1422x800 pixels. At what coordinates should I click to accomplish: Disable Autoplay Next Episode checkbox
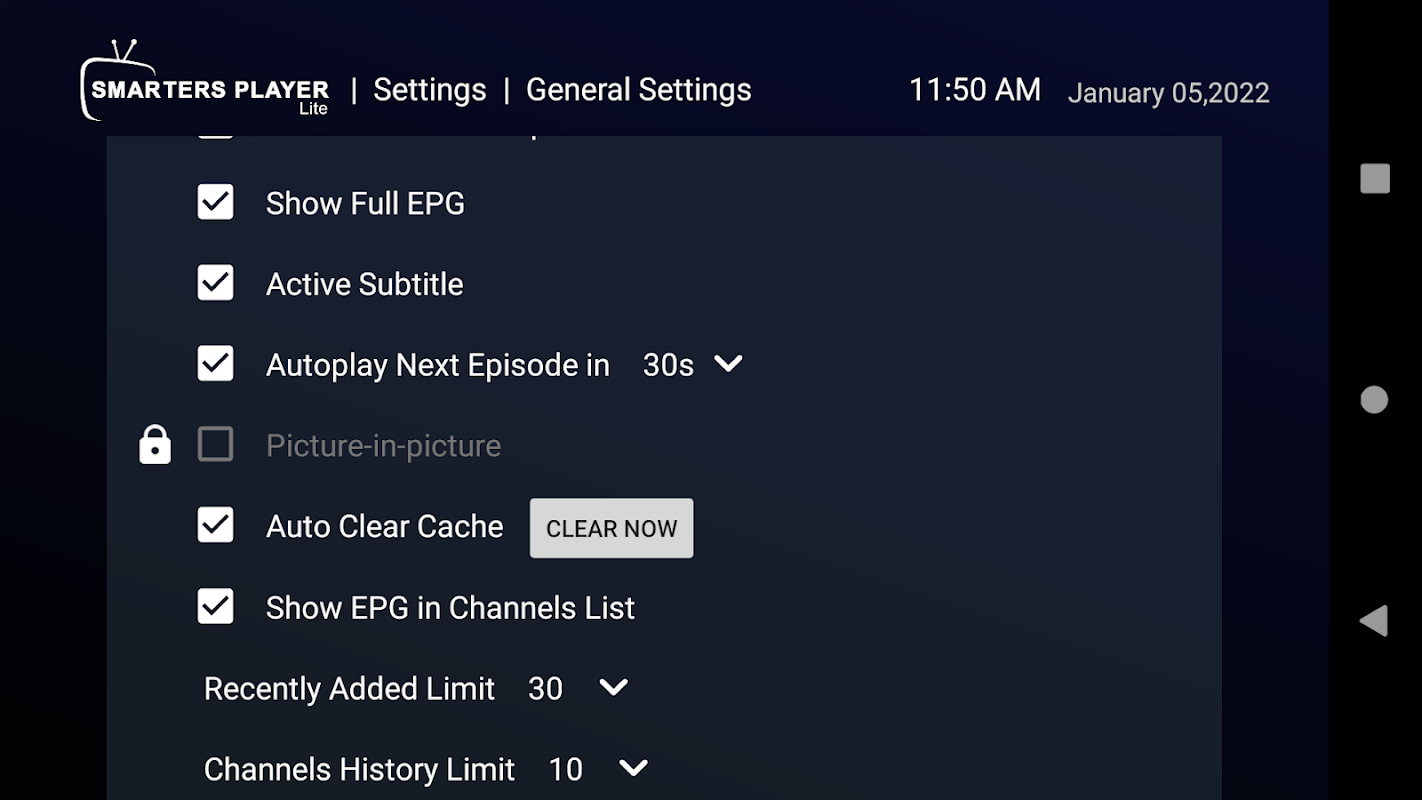(216, 364)
